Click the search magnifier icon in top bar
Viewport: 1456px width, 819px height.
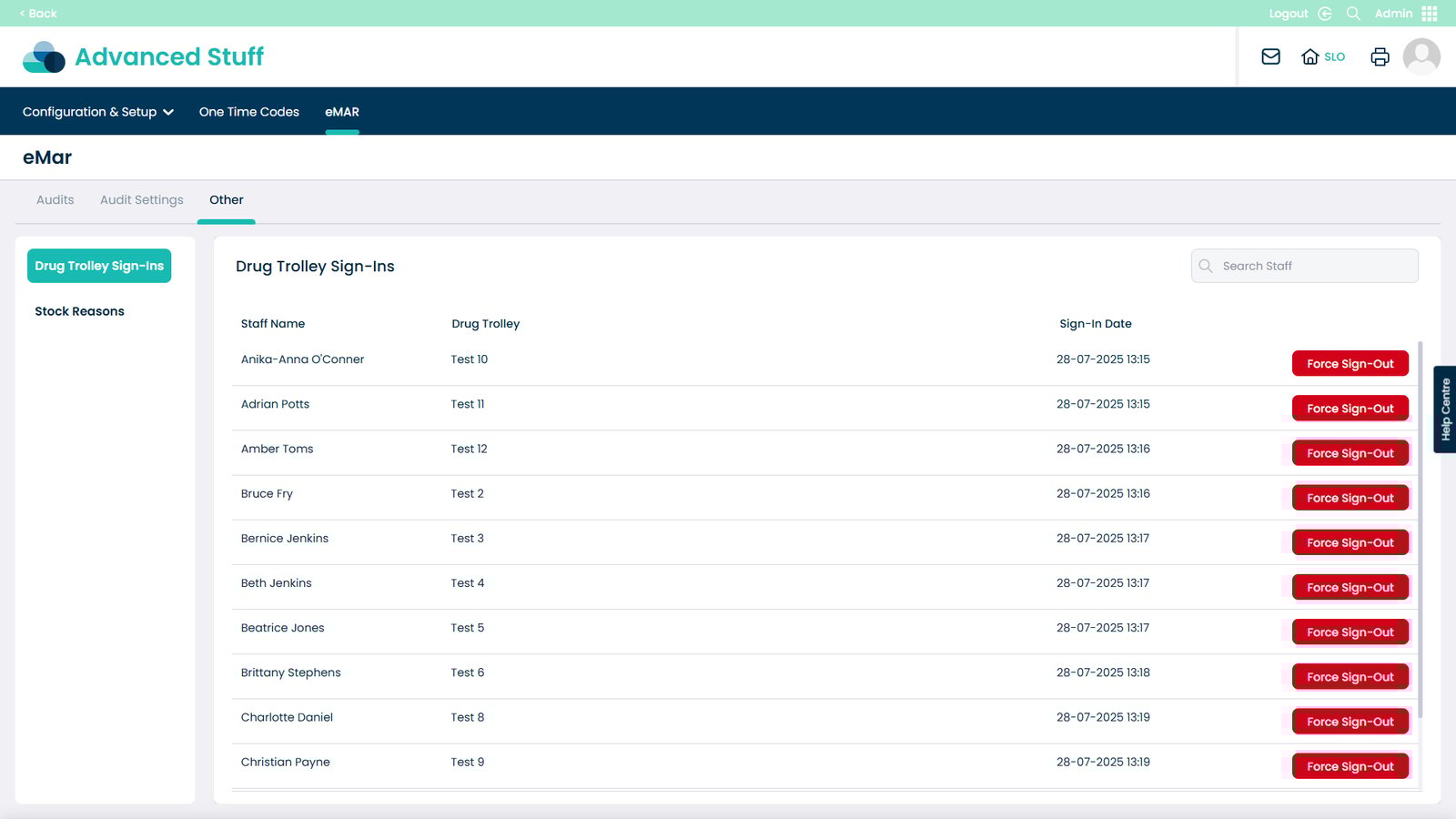[1353, 14]
